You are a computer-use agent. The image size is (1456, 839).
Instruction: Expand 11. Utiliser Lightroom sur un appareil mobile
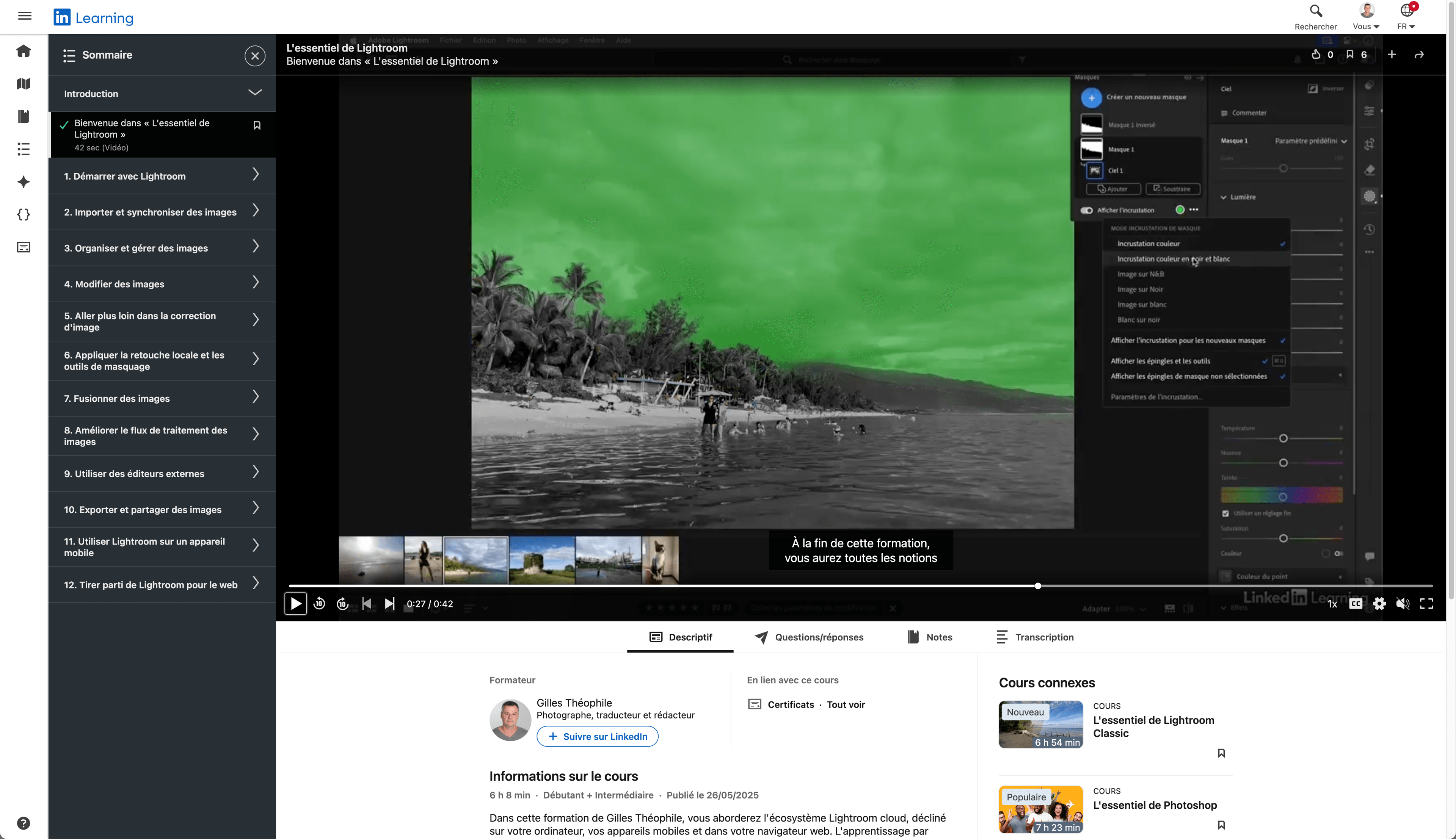162,547
